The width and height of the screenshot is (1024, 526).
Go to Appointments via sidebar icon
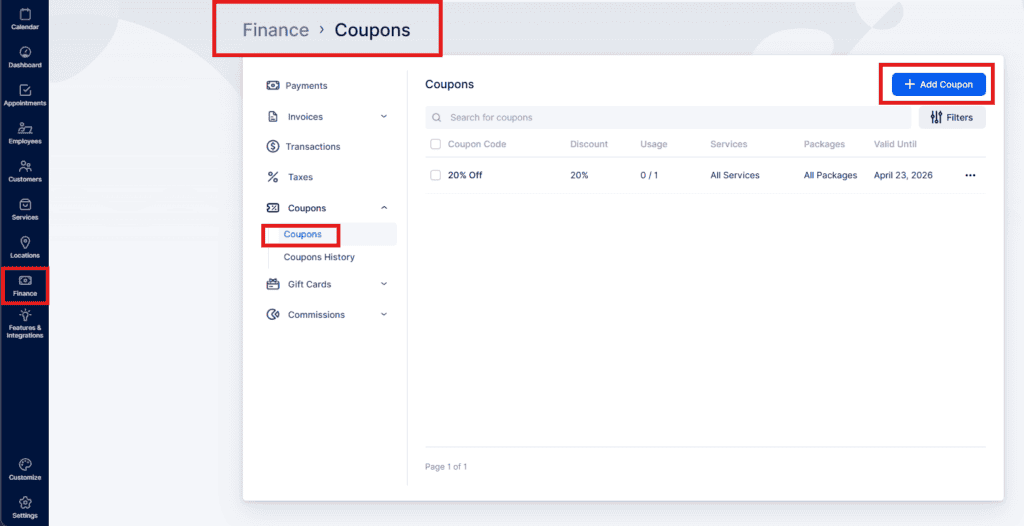(25, 90)
